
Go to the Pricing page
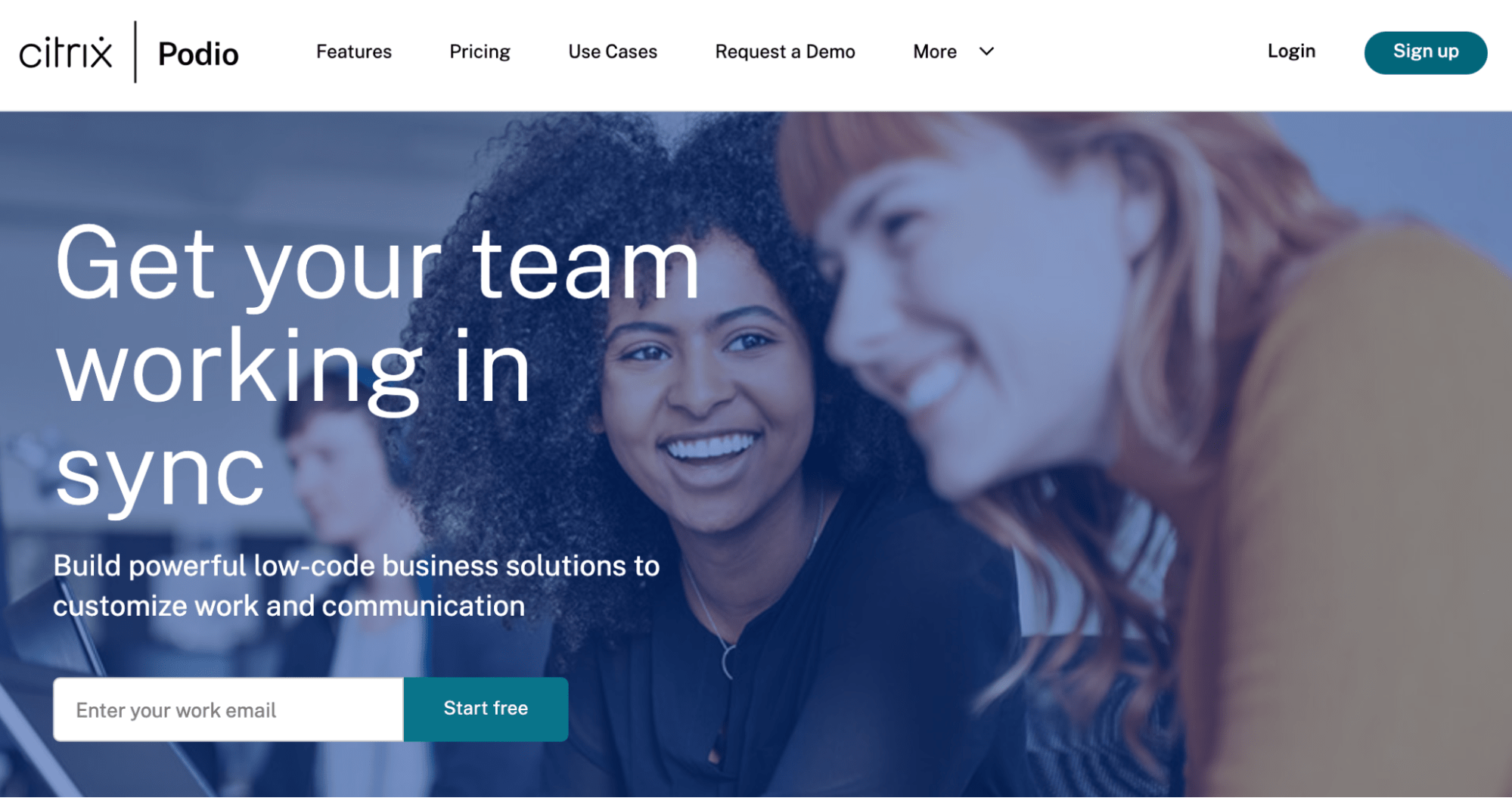click(480, 51)
